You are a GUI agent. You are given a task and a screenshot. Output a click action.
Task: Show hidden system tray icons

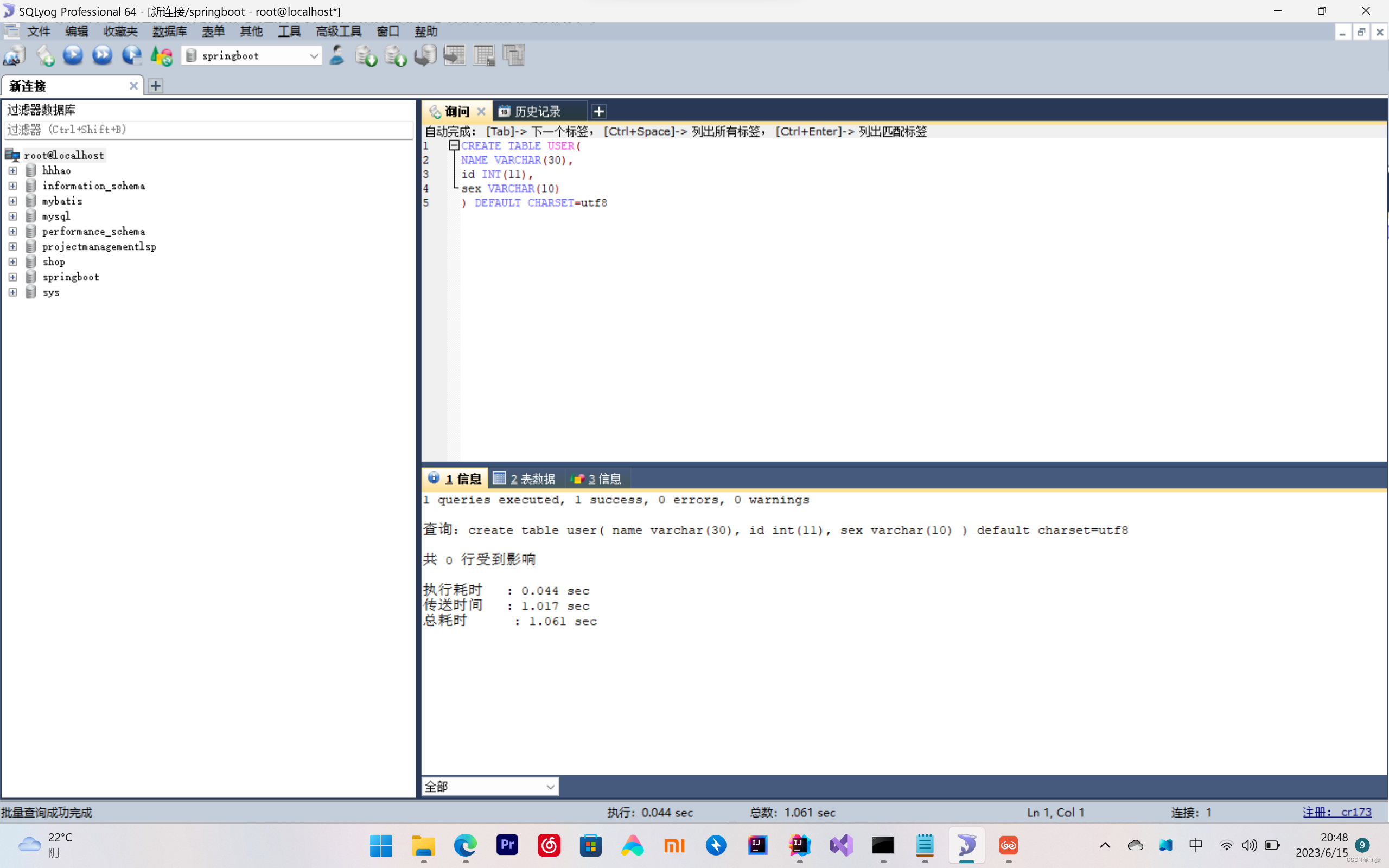click(1105, 845)
